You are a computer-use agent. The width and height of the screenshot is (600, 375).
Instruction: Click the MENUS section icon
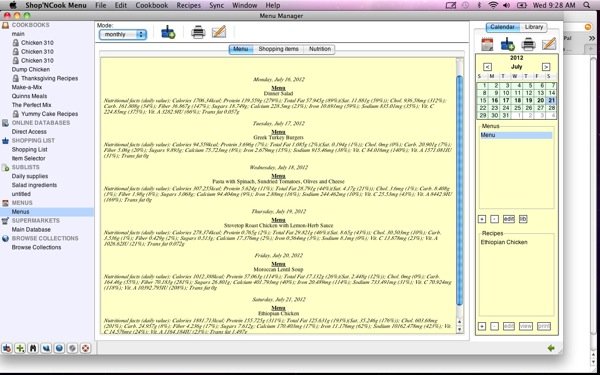tap(5, 203)
